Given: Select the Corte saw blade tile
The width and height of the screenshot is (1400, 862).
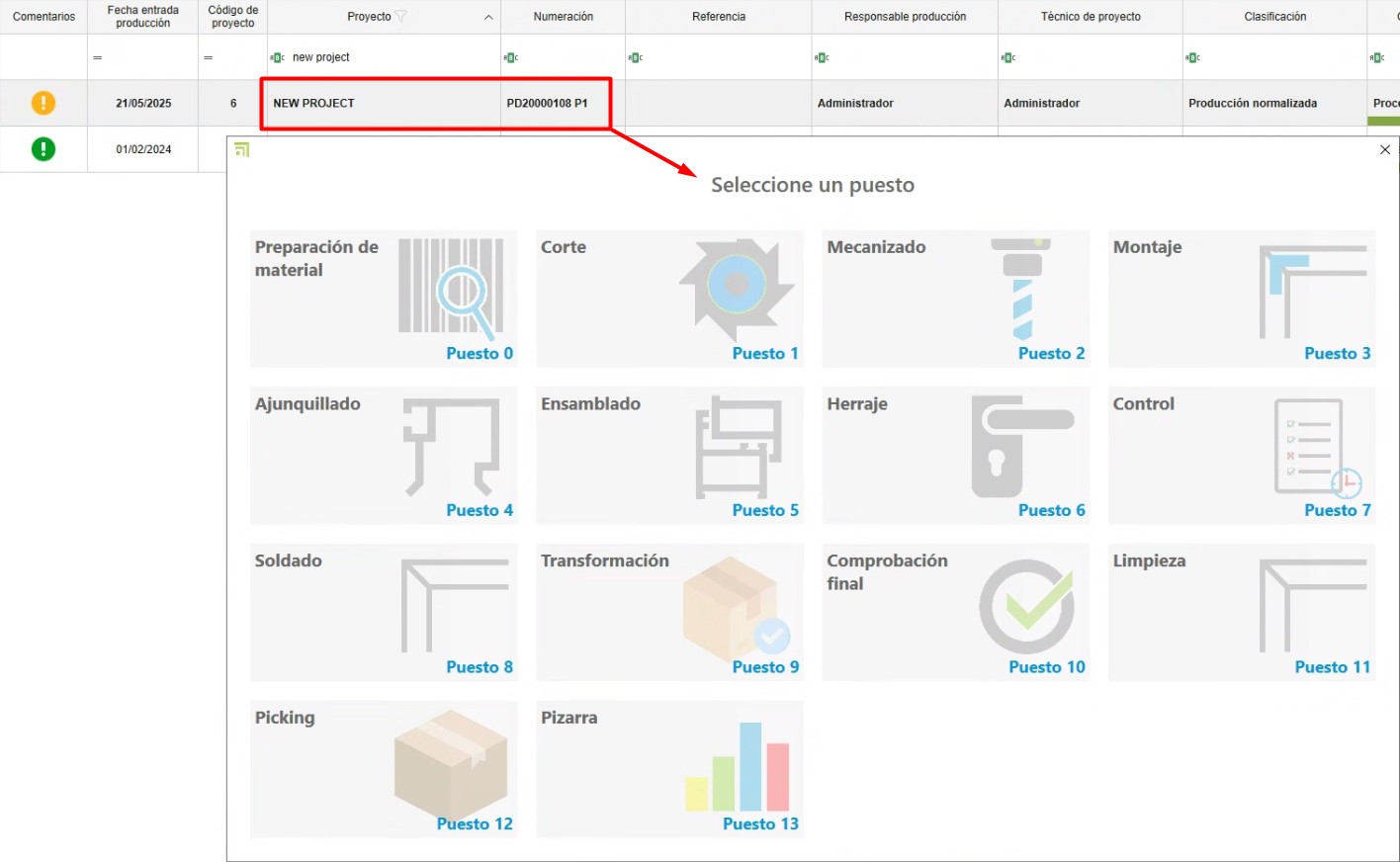Looking at the screenshot, I should (669, 299).
